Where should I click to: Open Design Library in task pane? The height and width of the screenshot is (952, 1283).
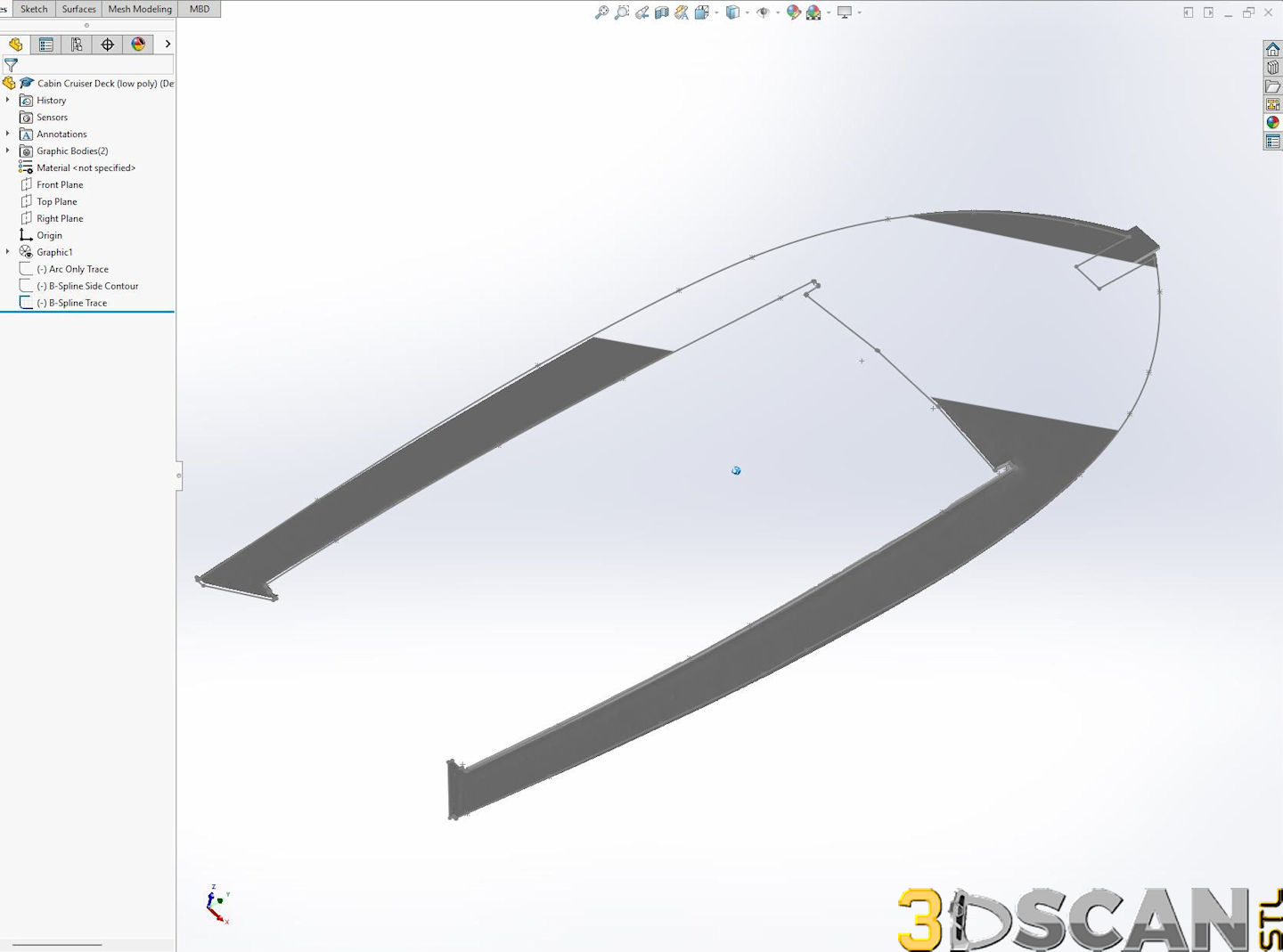(x=1272, y=68)
